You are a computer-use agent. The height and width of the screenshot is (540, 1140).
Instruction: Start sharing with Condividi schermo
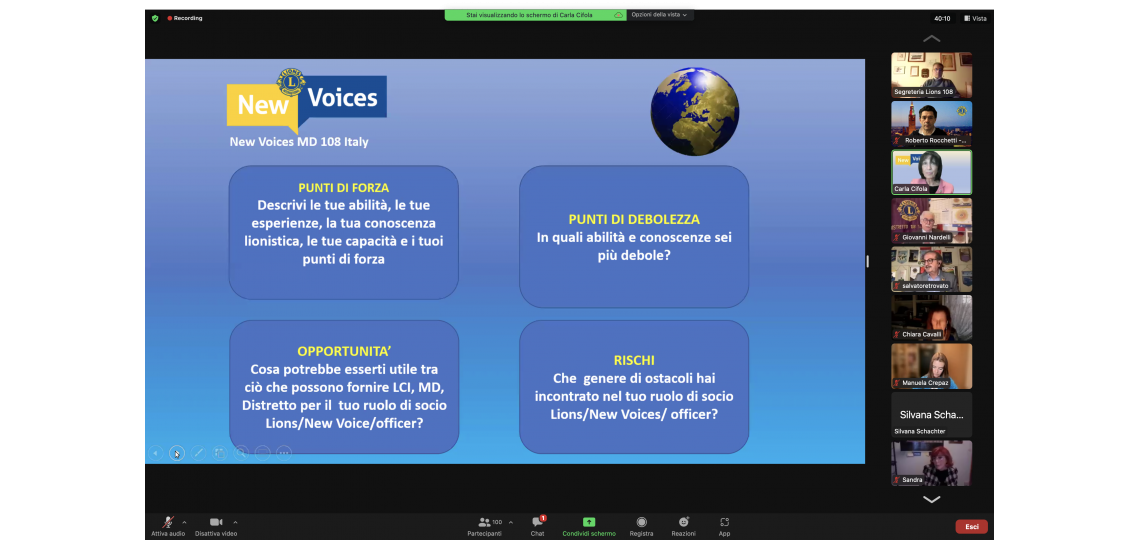point(589,526)
